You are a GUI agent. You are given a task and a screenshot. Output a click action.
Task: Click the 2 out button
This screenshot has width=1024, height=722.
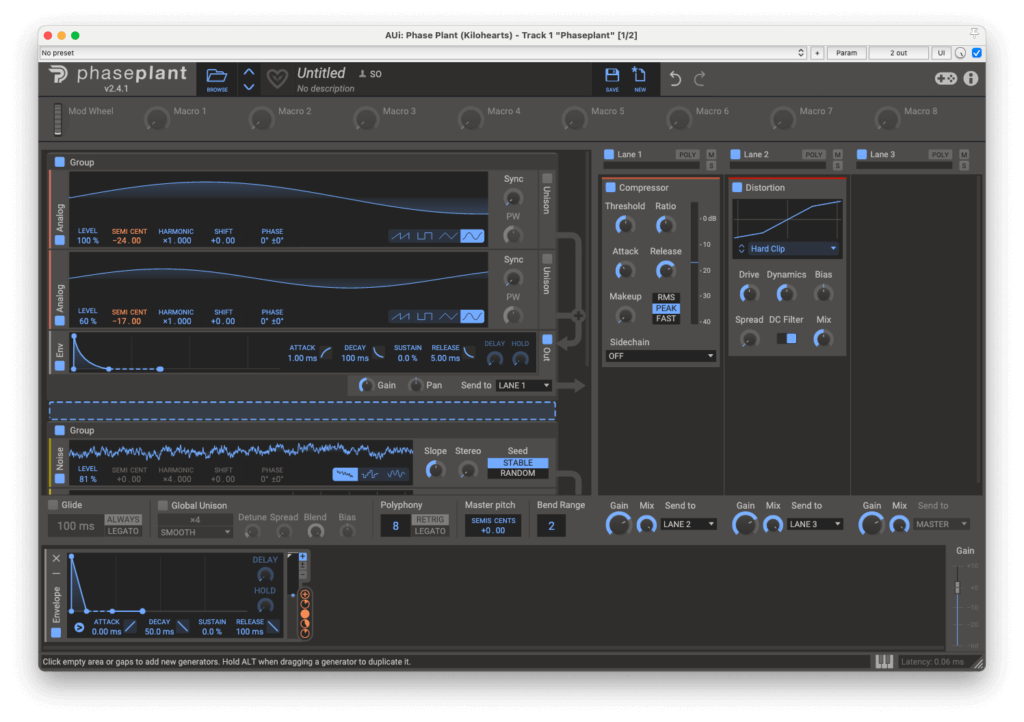pos(899,53)
